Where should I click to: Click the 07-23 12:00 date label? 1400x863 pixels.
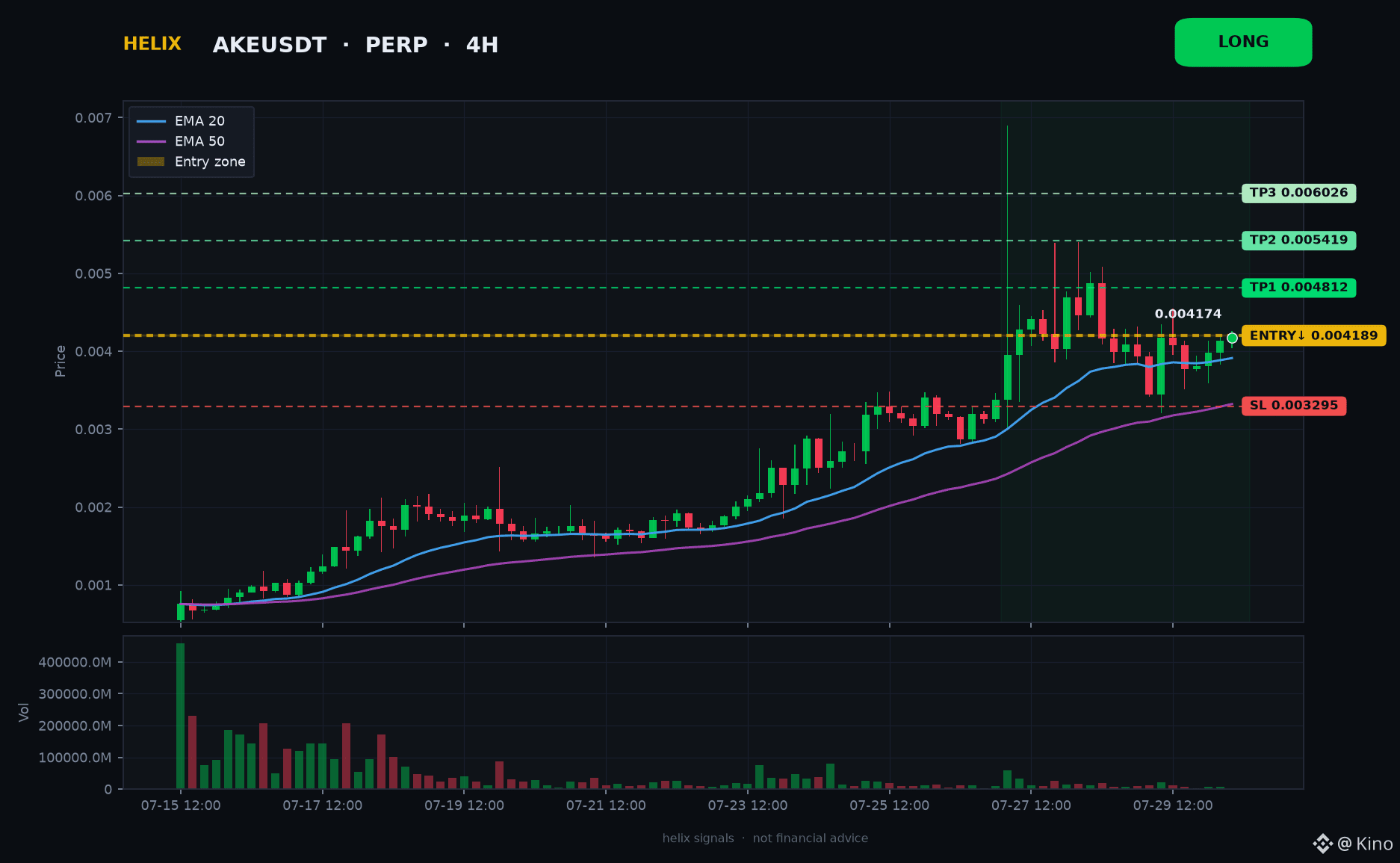(748, 805)
